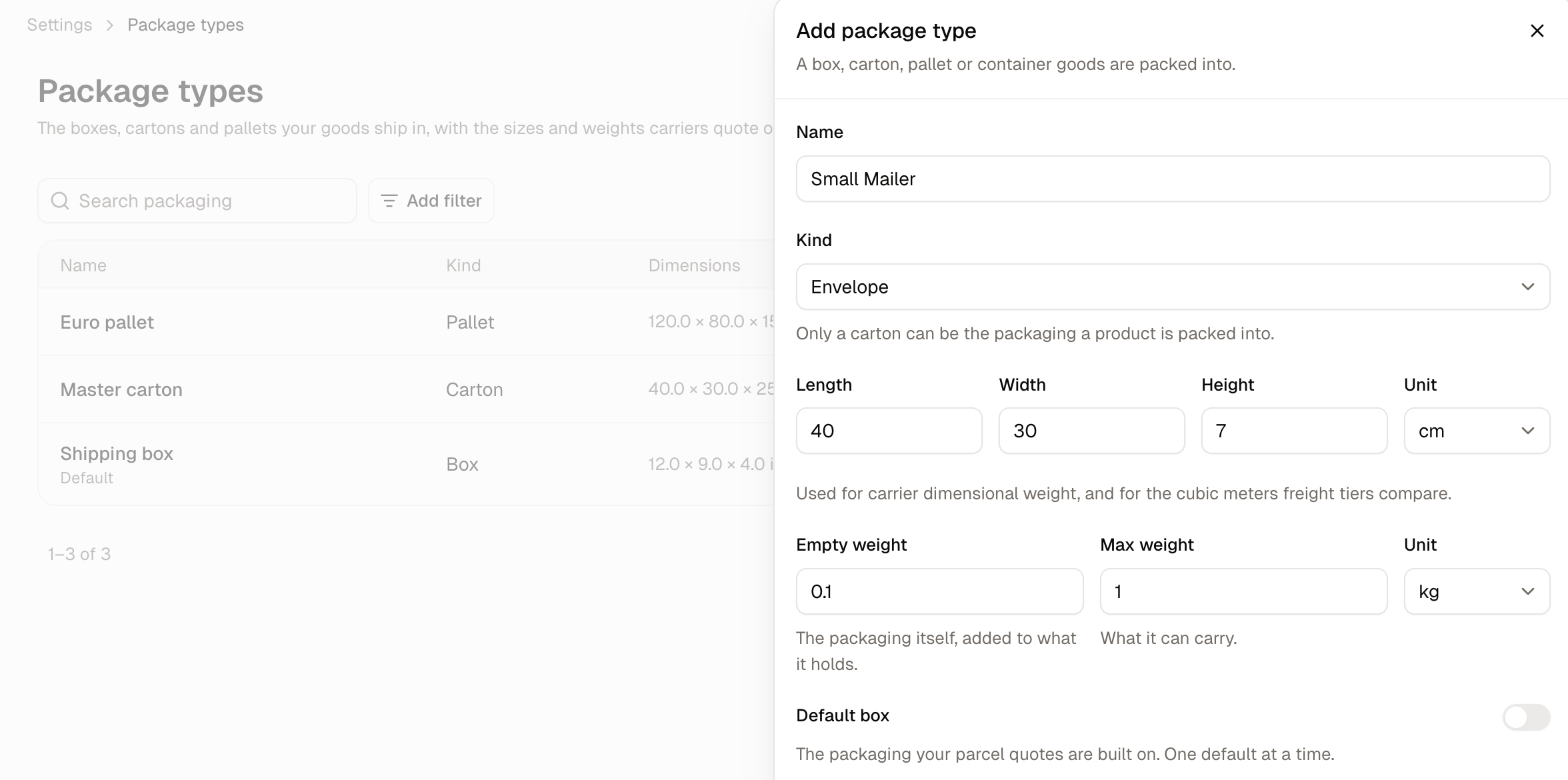Click the Height input field
The width and height of the screenshot is (1568, 780).
[1294, 431]
